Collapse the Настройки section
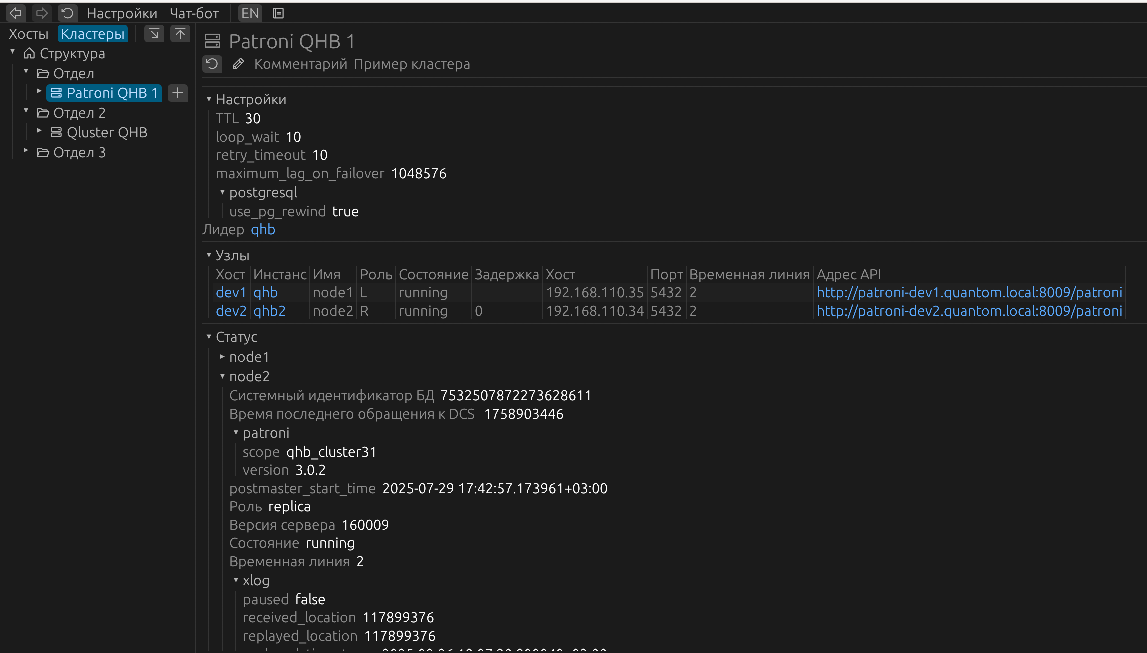 [209, 100]
